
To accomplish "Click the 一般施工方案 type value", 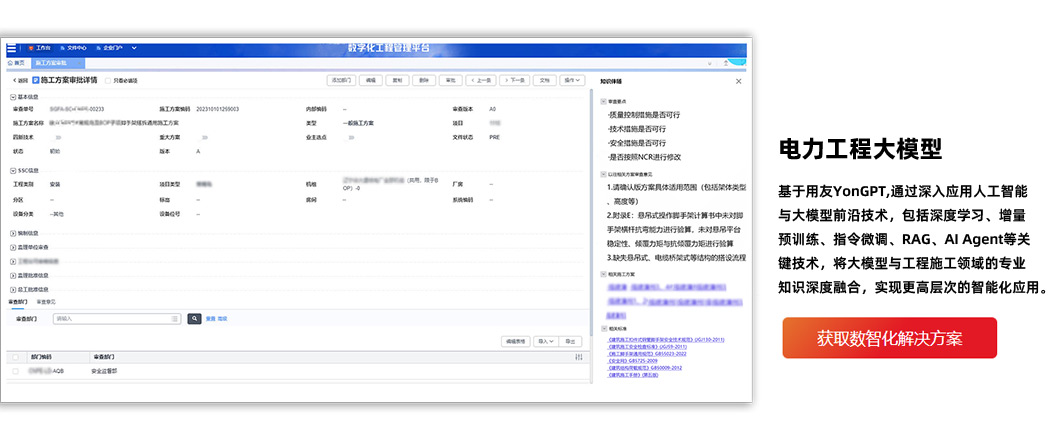I will [358, 123].
